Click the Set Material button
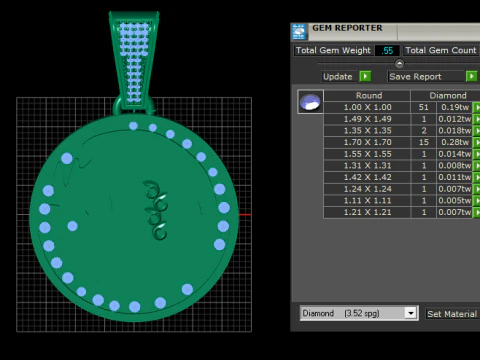The height and width of the screenshot is (360, 480). click(x=453, y=314)
